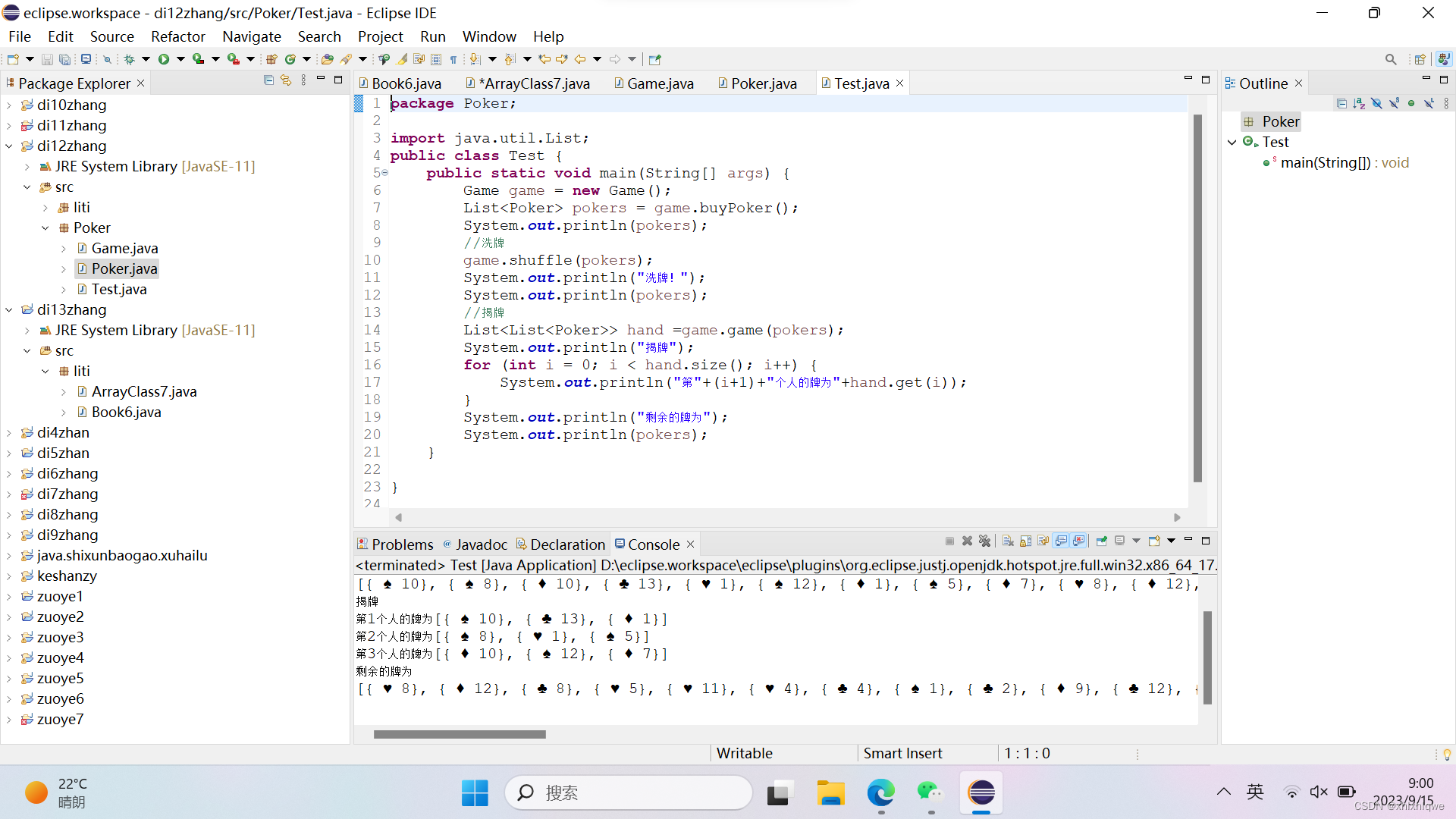Toggle Link with Editor in Package Explorer
The height and width of the screenshot is (819, 1456).
click(286, 80)
